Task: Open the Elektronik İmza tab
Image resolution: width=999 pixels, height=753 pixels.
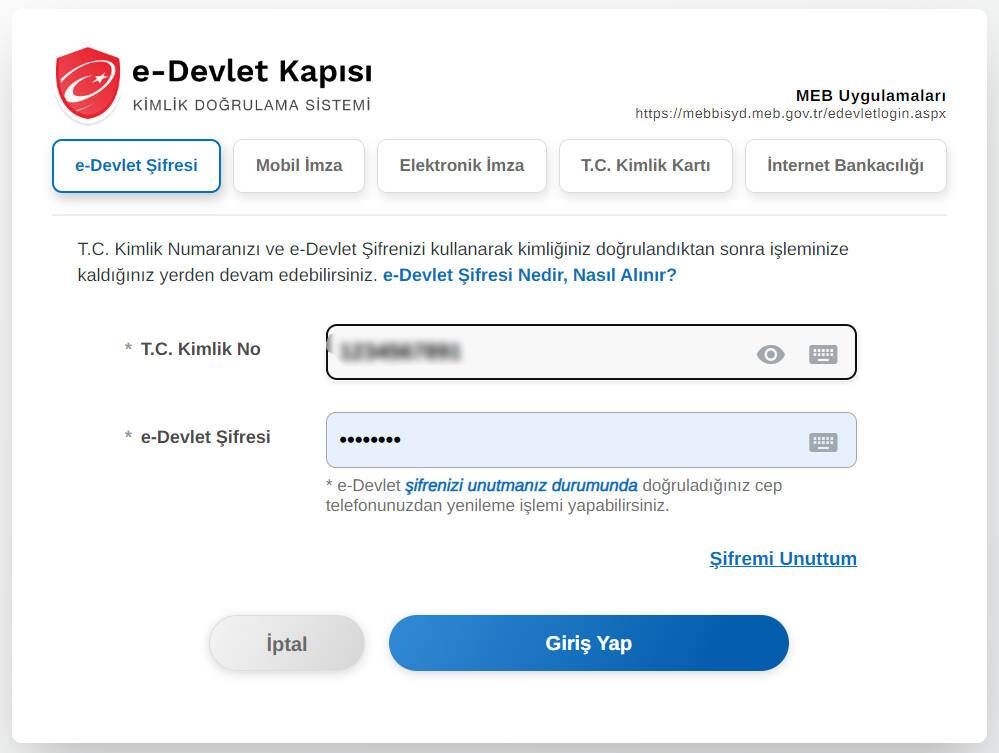Action: tap(462, 166)
